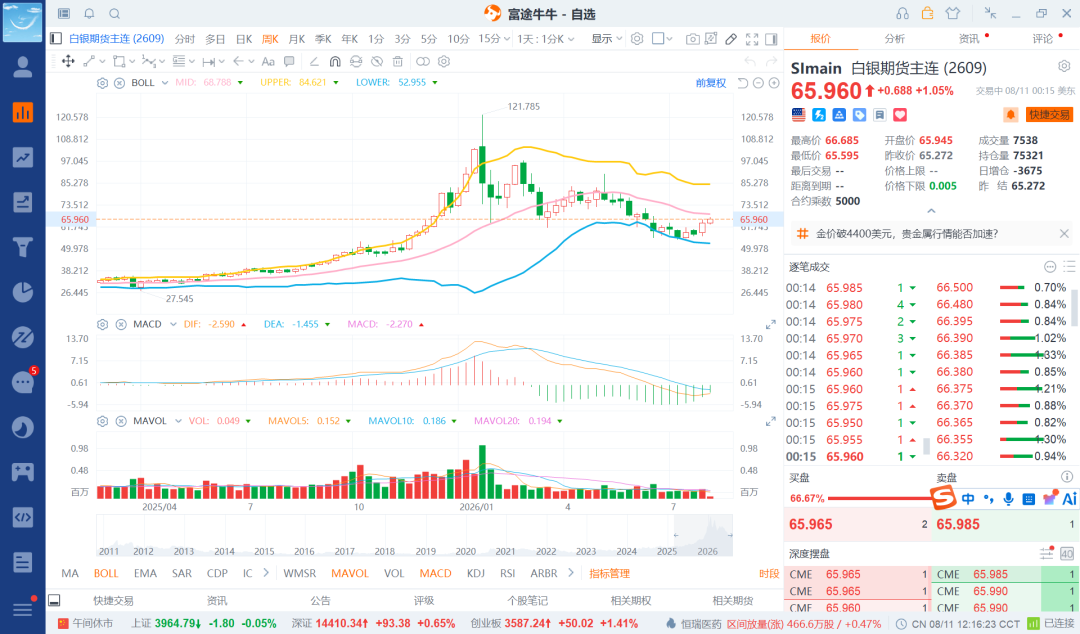This screenshot has height=634, width=1080.
Task: Open the 分析 analysis tab
Action: [x=895, y=39]
